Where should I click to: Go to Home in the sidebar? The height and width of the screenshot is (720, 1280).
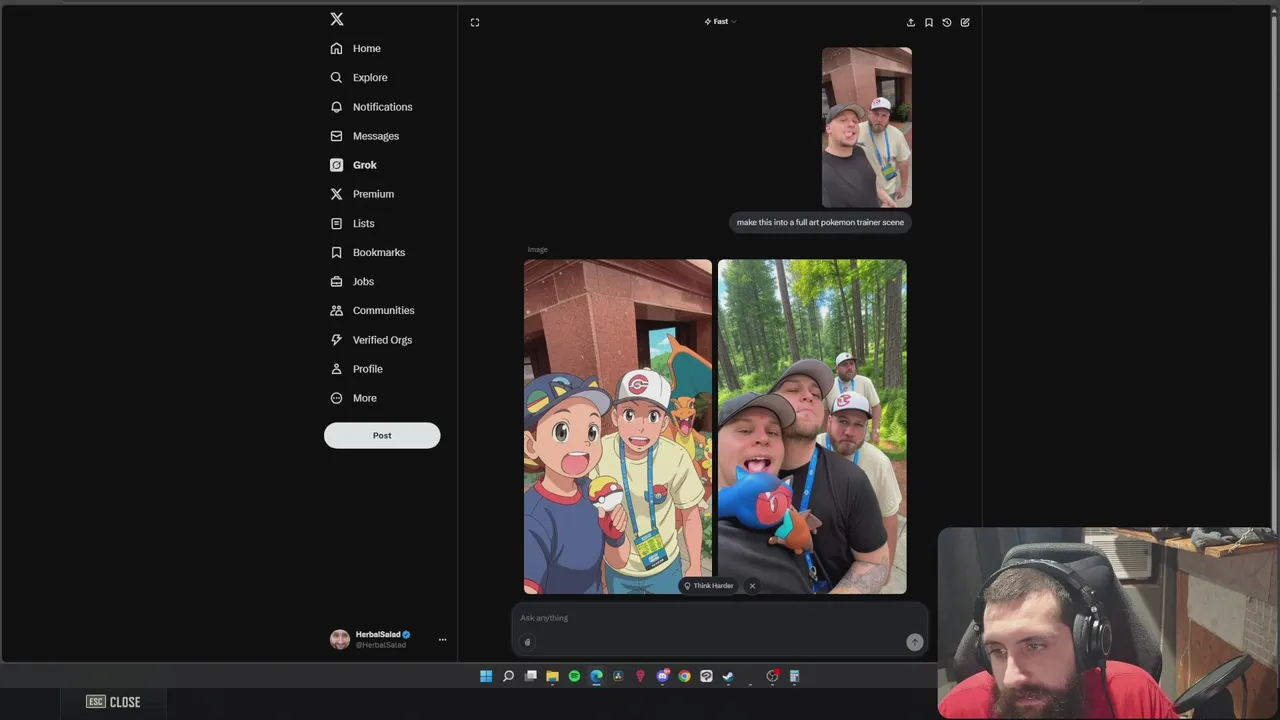[x=356, y=48]
